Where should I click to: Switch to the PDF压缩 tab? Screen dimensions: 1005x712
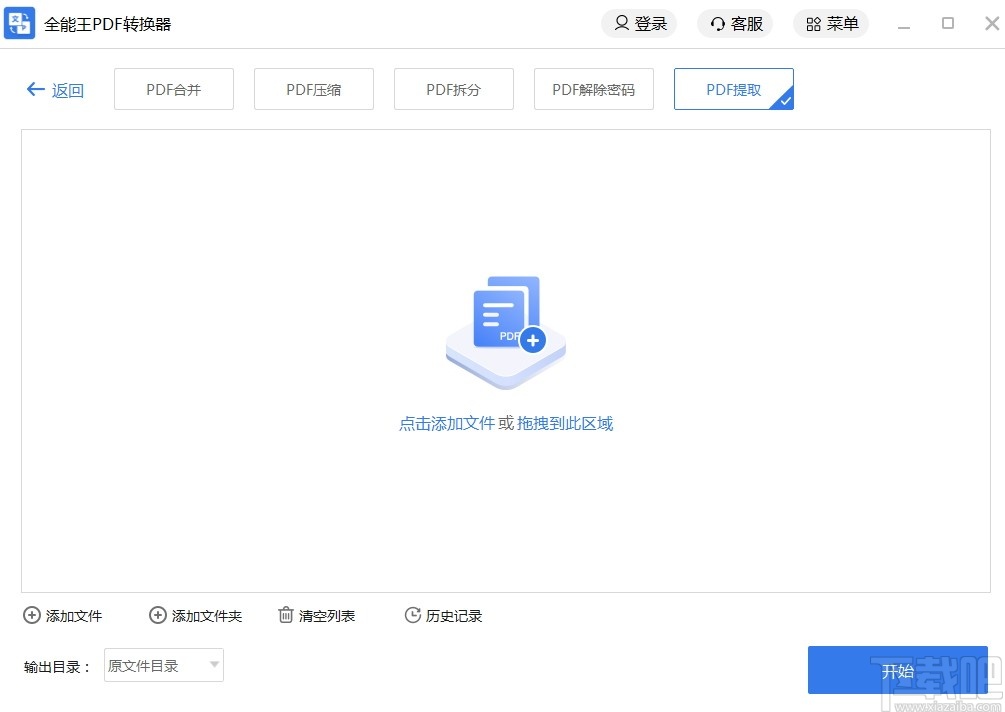pos(313,88)
